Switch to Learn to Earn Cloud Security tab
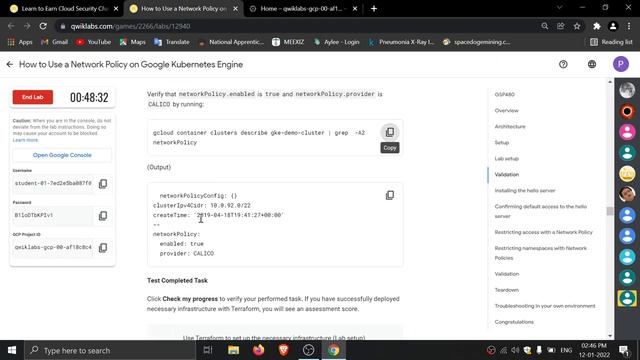Viewport: 640px width, 360px height. tap(64, 9)
